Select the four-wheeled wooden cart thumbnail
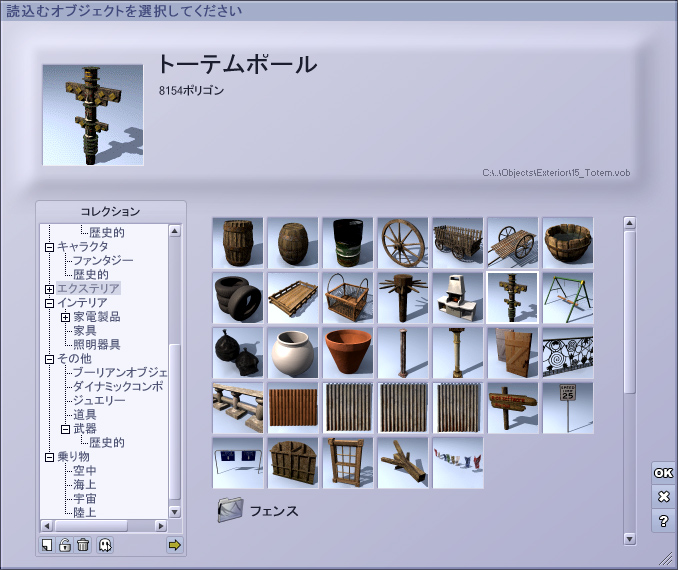The width and height of the screenshot is (678, 570). point(458,243)
